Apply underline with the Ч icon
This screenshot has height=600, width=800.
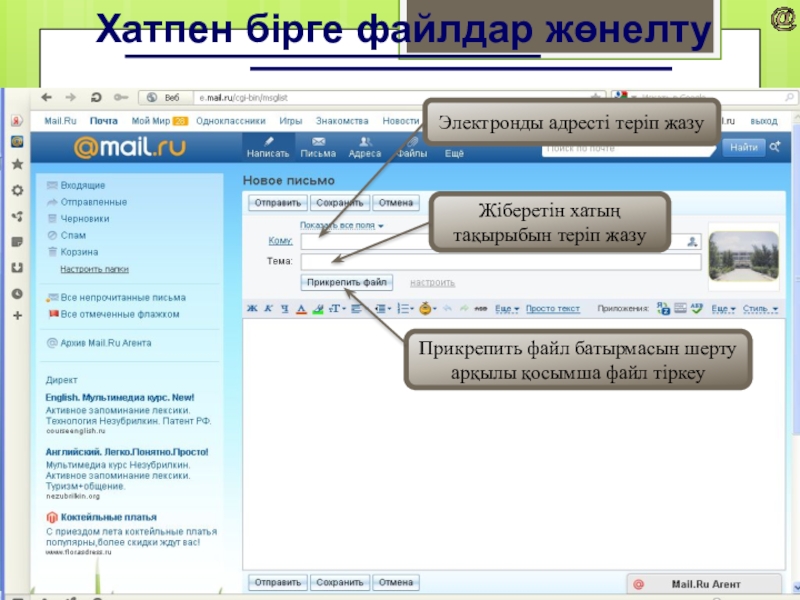(x=285, y=309)
